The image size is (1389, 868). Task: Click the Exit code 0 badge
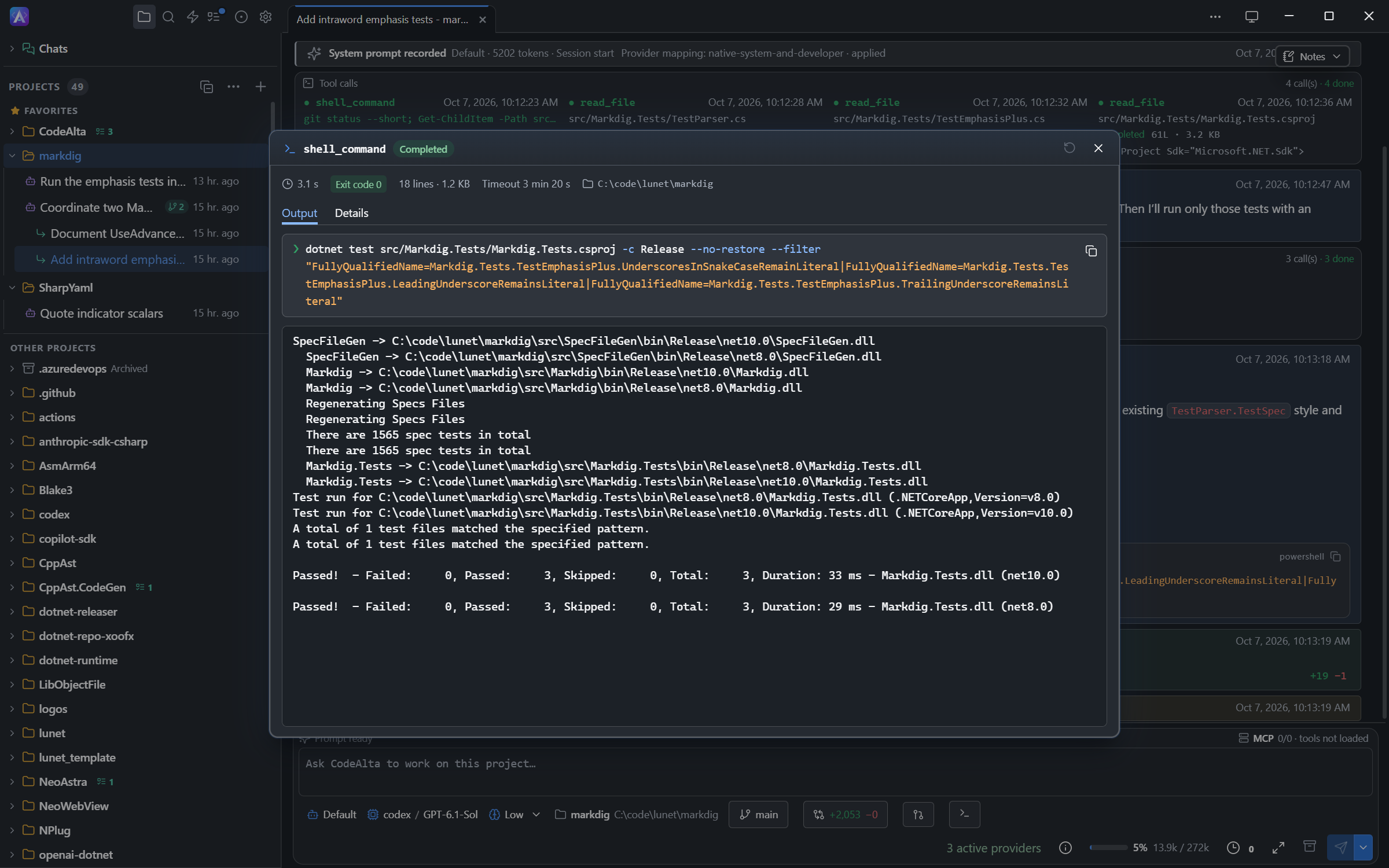click(x=358, y=184)
